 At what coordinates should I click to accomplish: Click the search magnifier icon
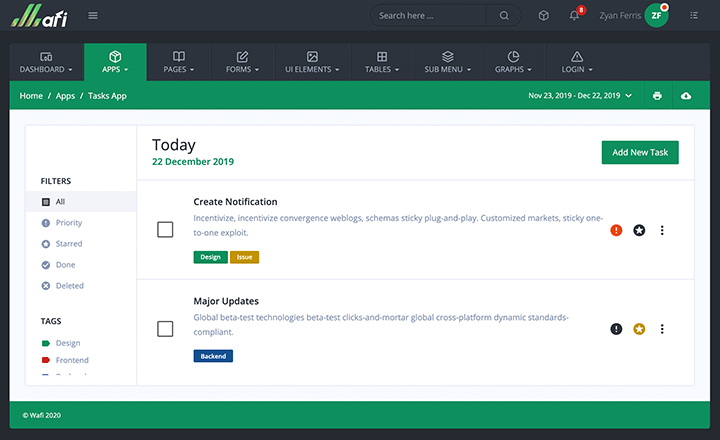[x=504, y=16]
